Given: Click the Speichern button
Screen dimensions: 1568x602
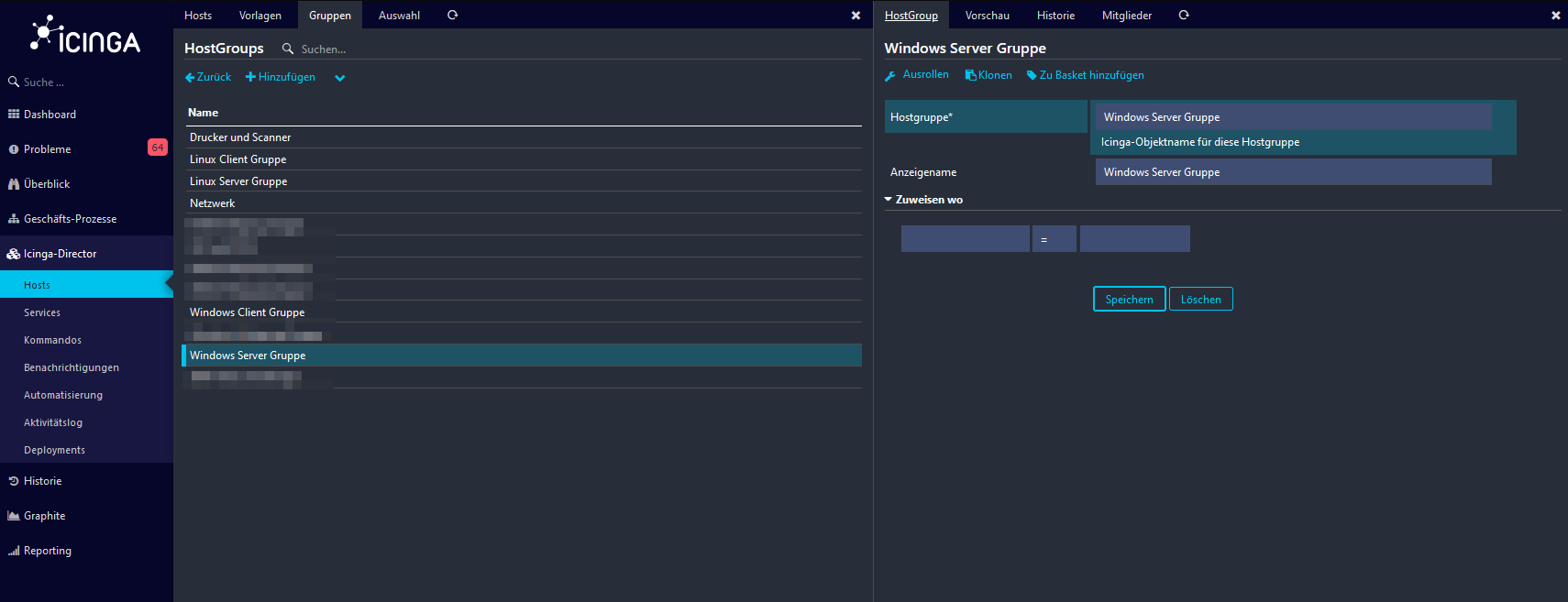Looking at the screenshot, I should 1130,300.
